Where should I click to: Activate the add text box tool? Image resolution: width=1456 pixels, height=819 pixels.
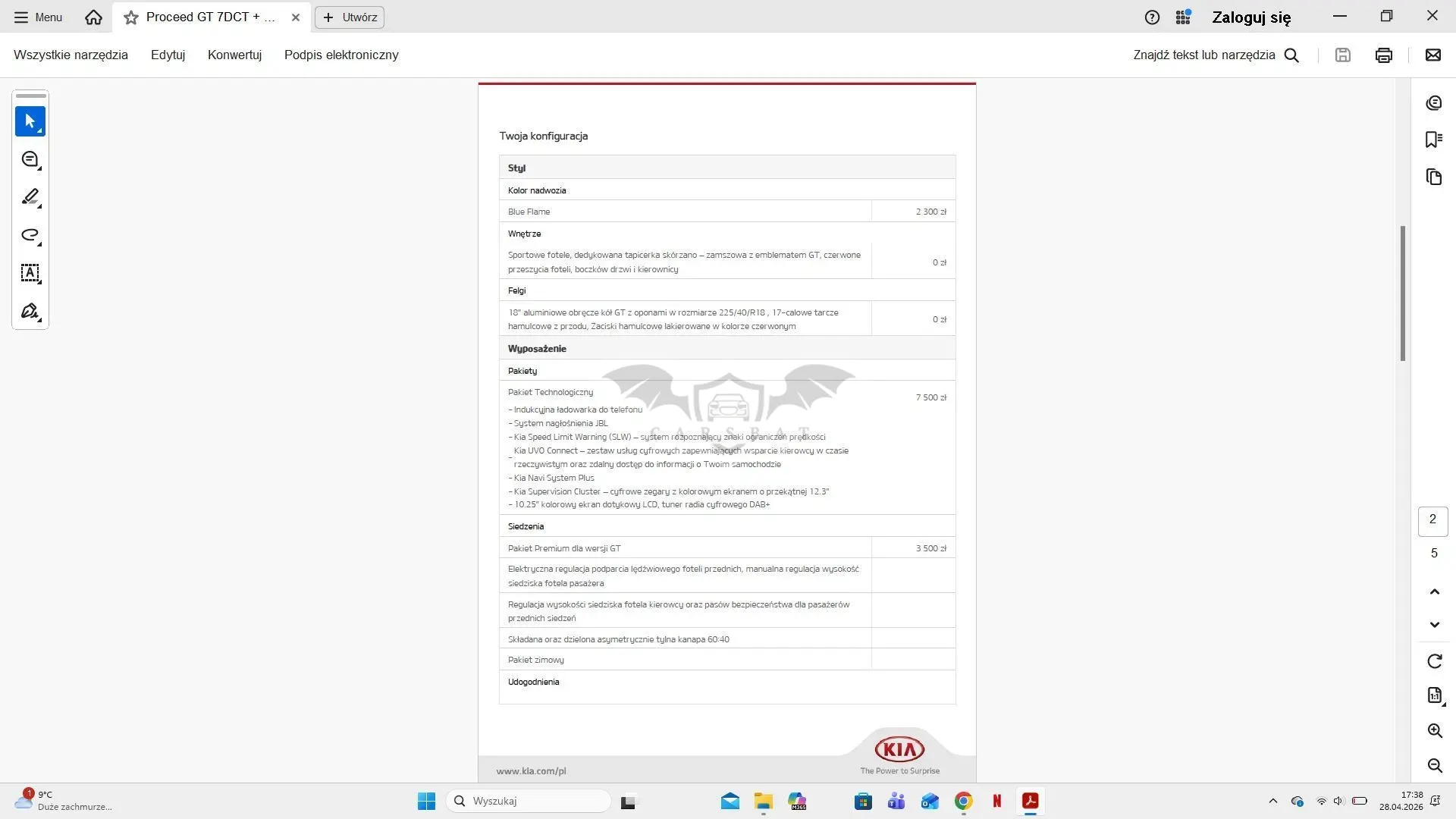(x=30, y=273)
